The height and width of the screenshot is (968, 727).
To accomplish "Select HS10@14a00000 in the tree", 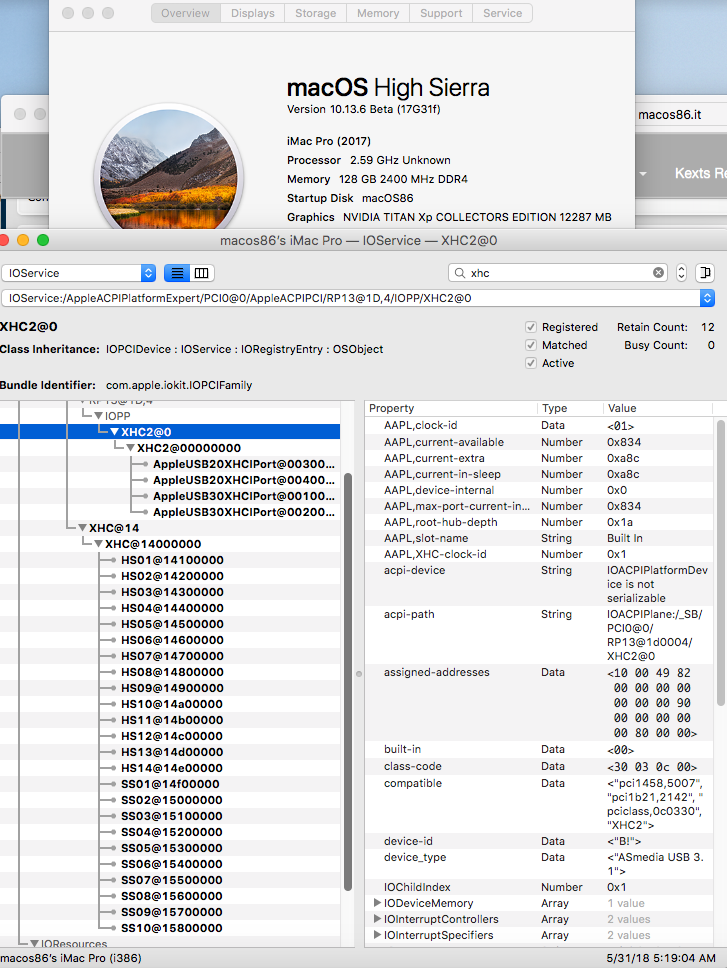I will pyautogui.click(x=172, y=704).
